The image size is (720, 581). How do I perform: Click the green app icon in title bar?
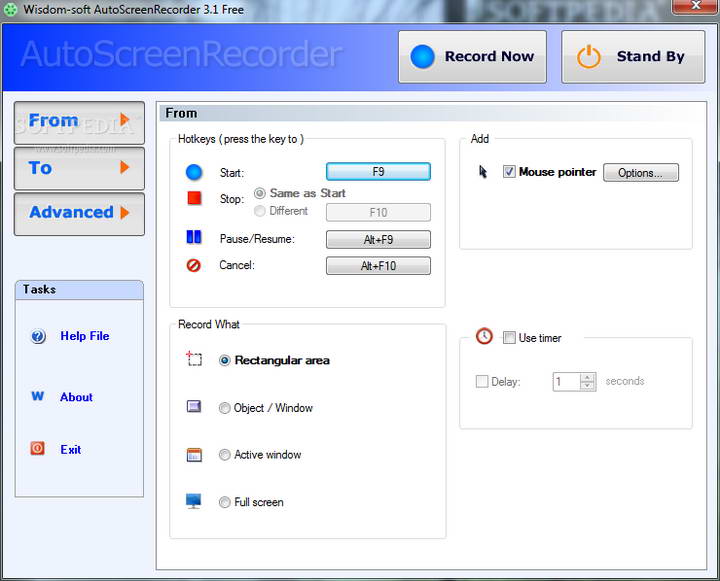[10, 9]
